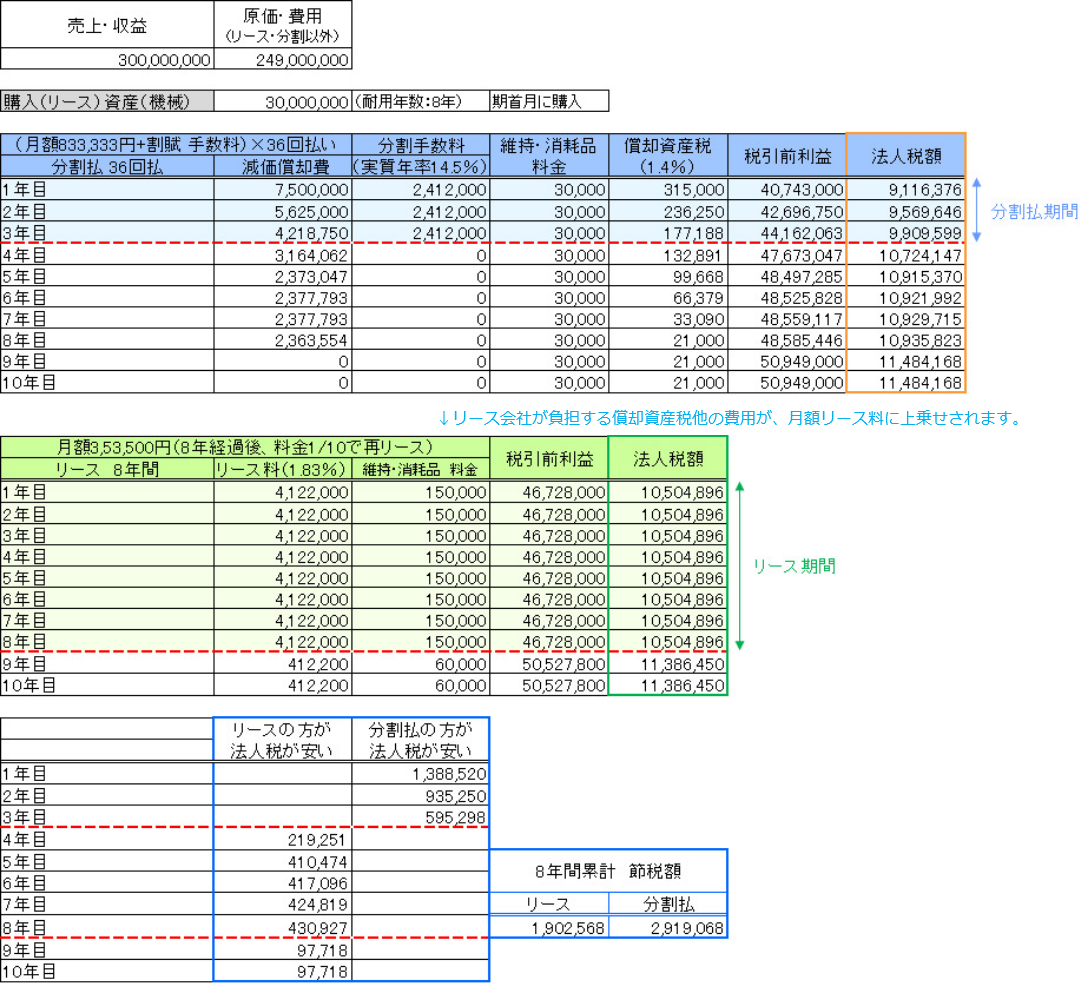Click the 8年間累計 節税額 header cell
Viewport: 1080px width, 984px height.
click(x=608, y=871)
